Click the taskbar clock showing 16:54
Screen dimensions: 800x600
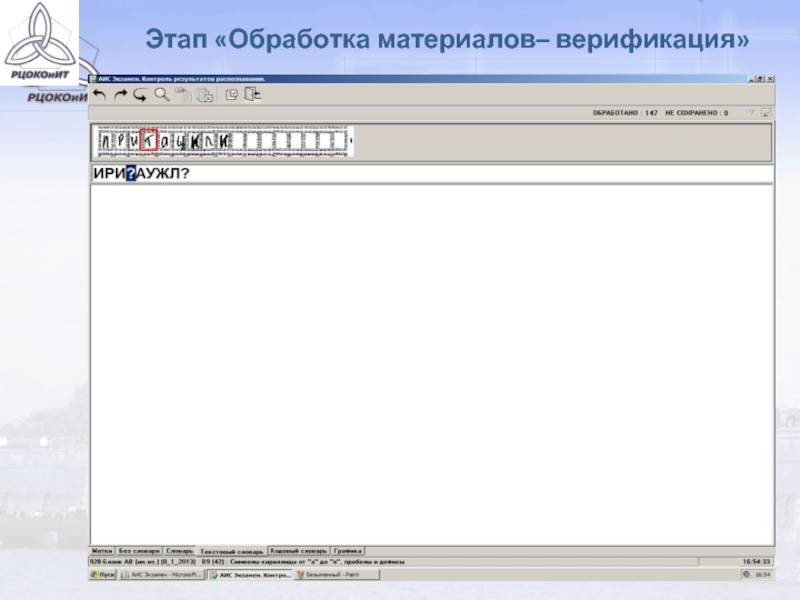tap(762, 574)
